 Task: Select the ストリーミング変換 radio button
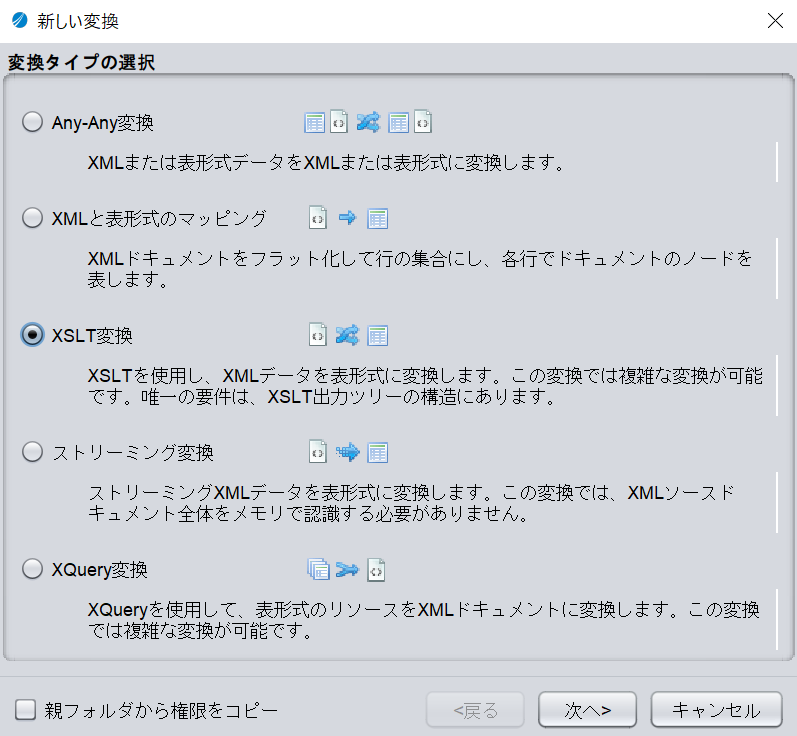pyautogui.click(x=33, y=451)
